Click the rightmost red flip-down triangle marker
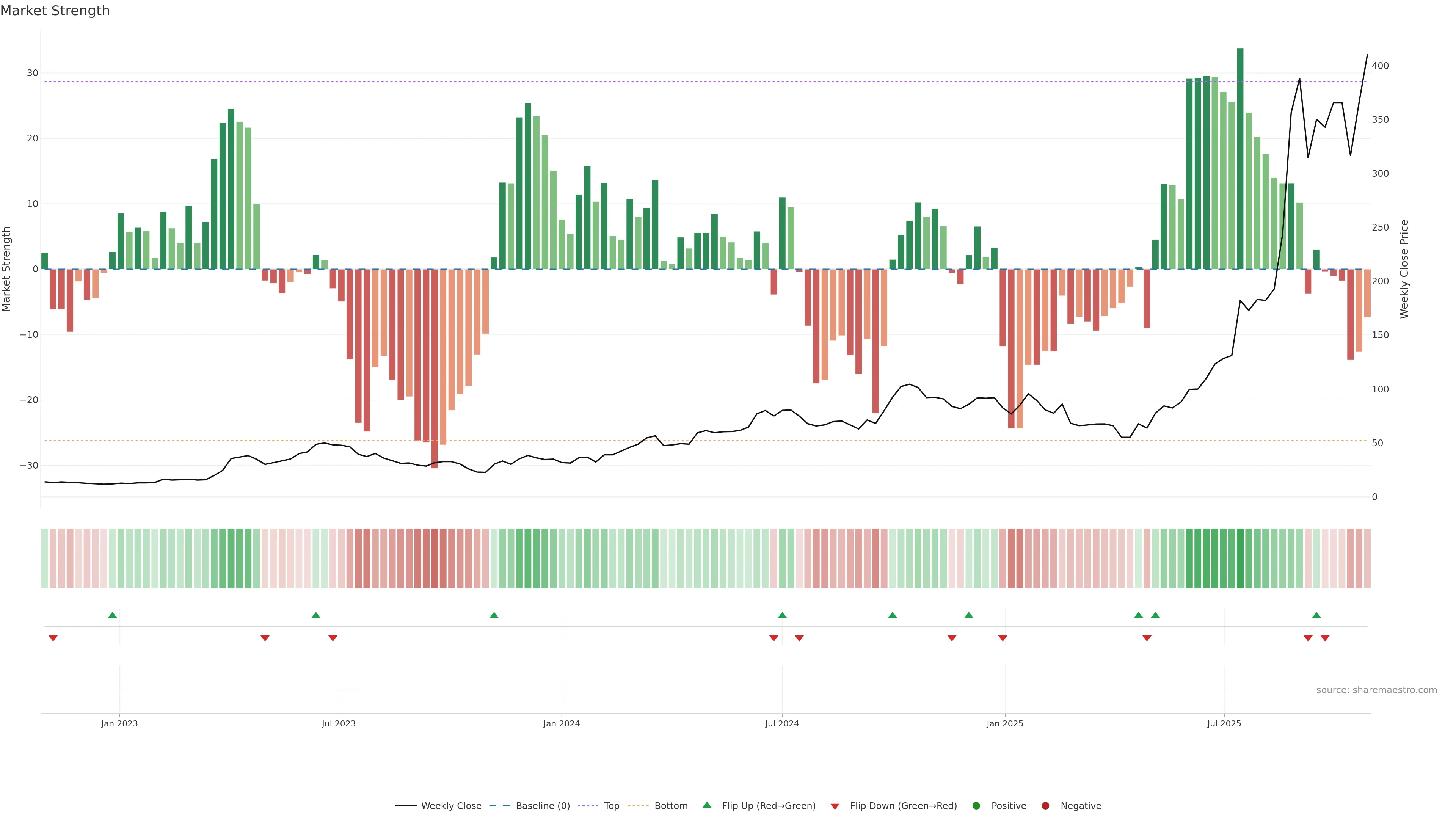The width and height of the screenshot is (1456, 819). tap(1325, 638)
